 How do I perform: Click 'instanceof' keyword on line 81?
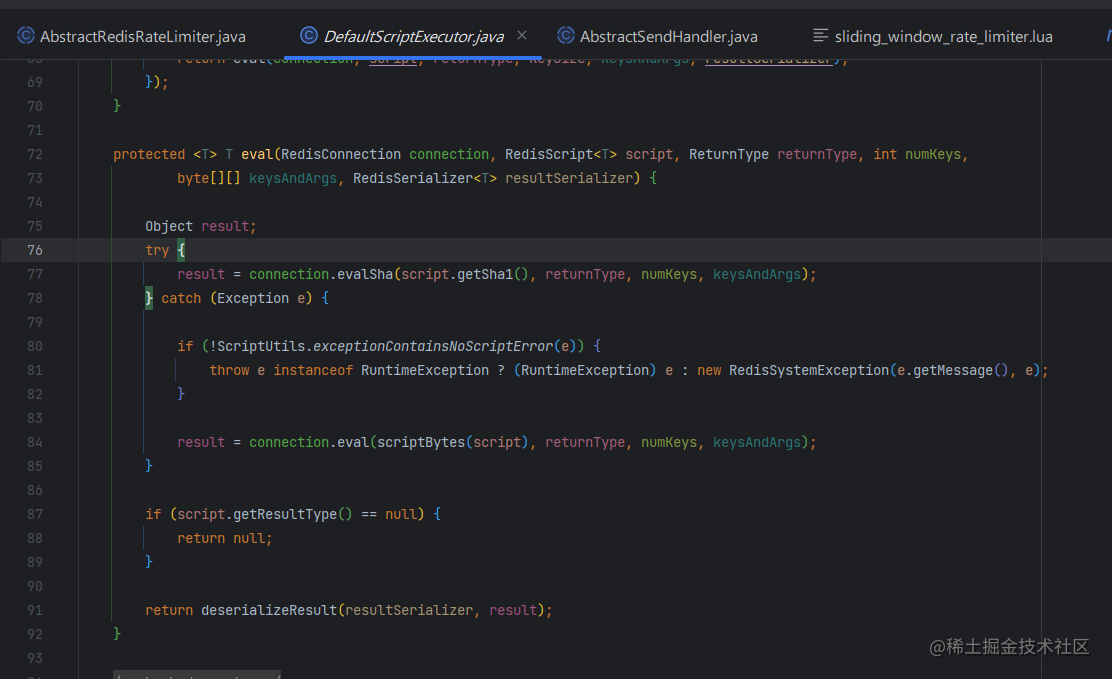313,370
